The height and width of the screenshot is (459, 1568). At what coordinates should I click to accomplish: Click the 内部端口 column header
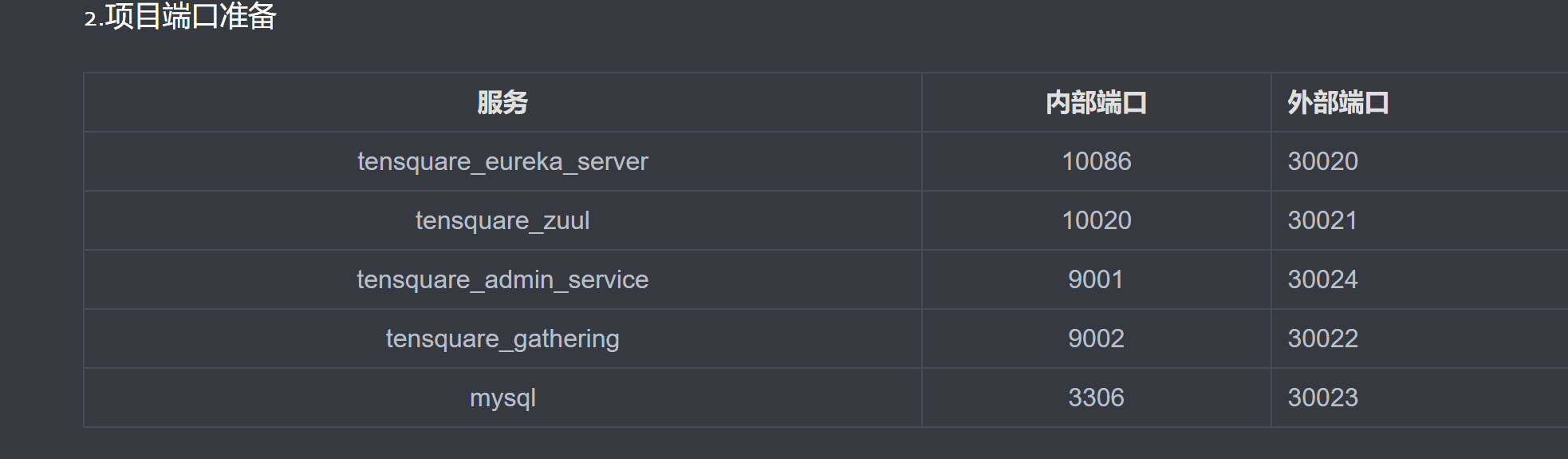[x=1097, y=103]
